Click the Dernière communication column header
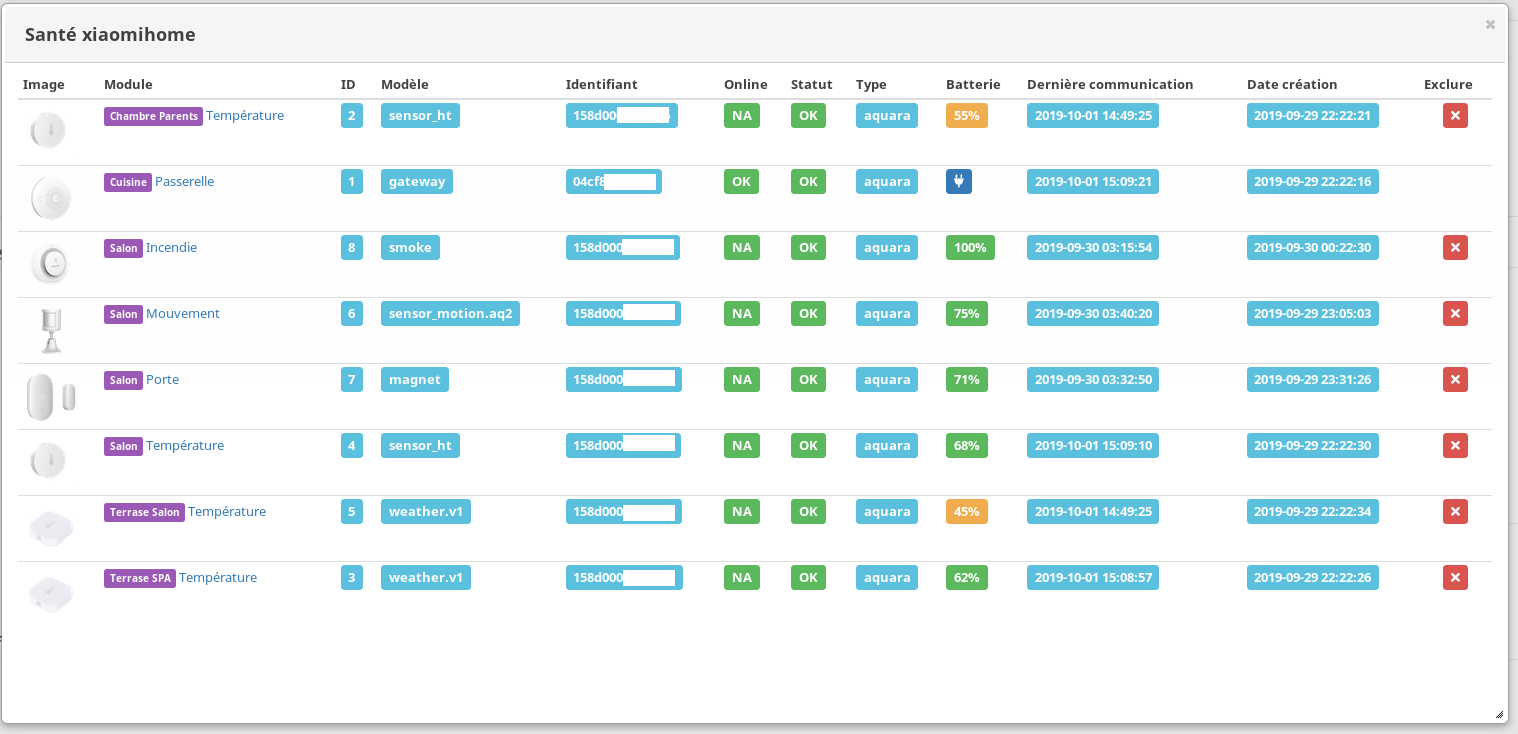 point(1110,85)
